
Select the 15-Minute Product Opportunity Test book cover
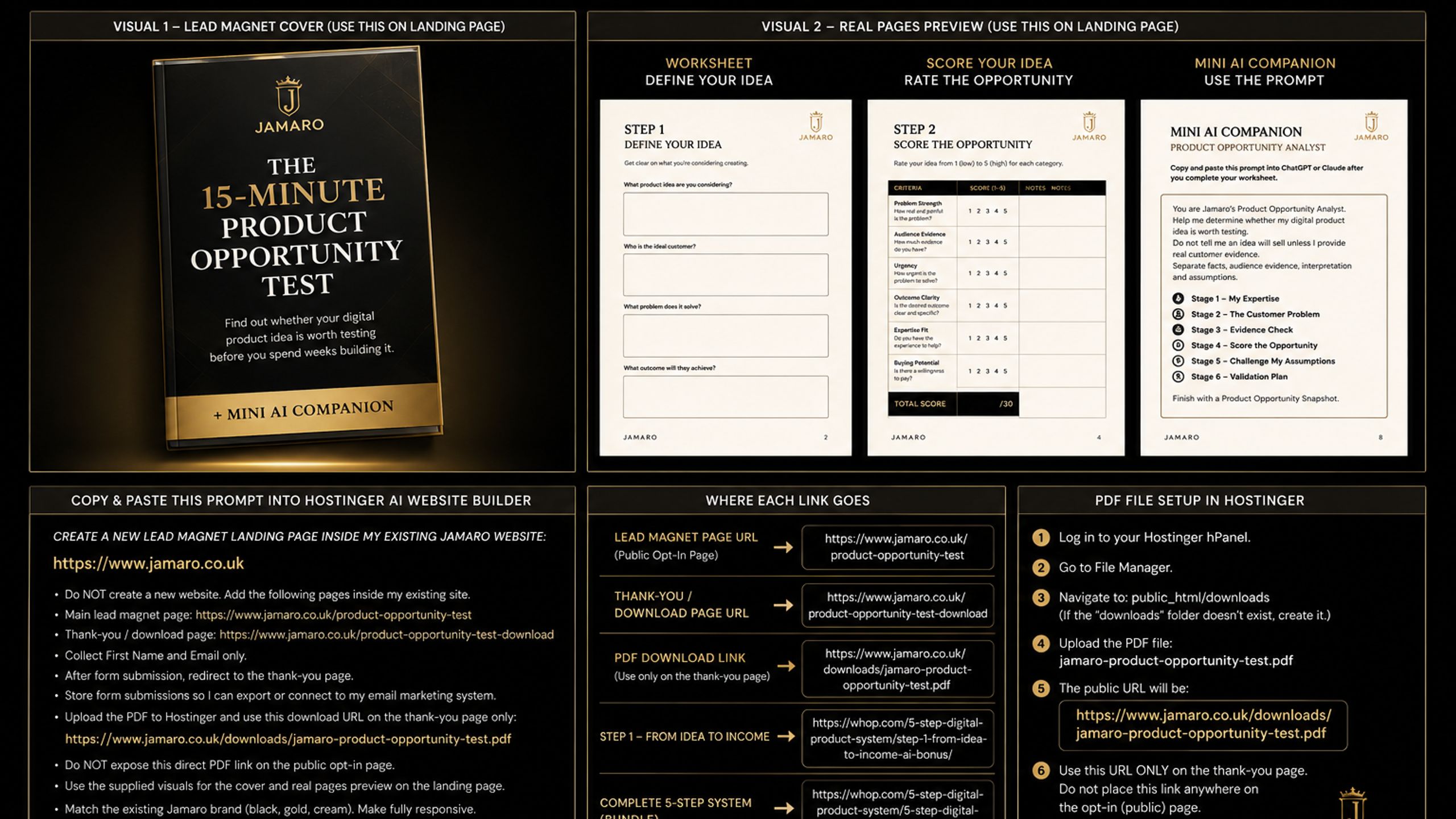[x=297, y=247]
